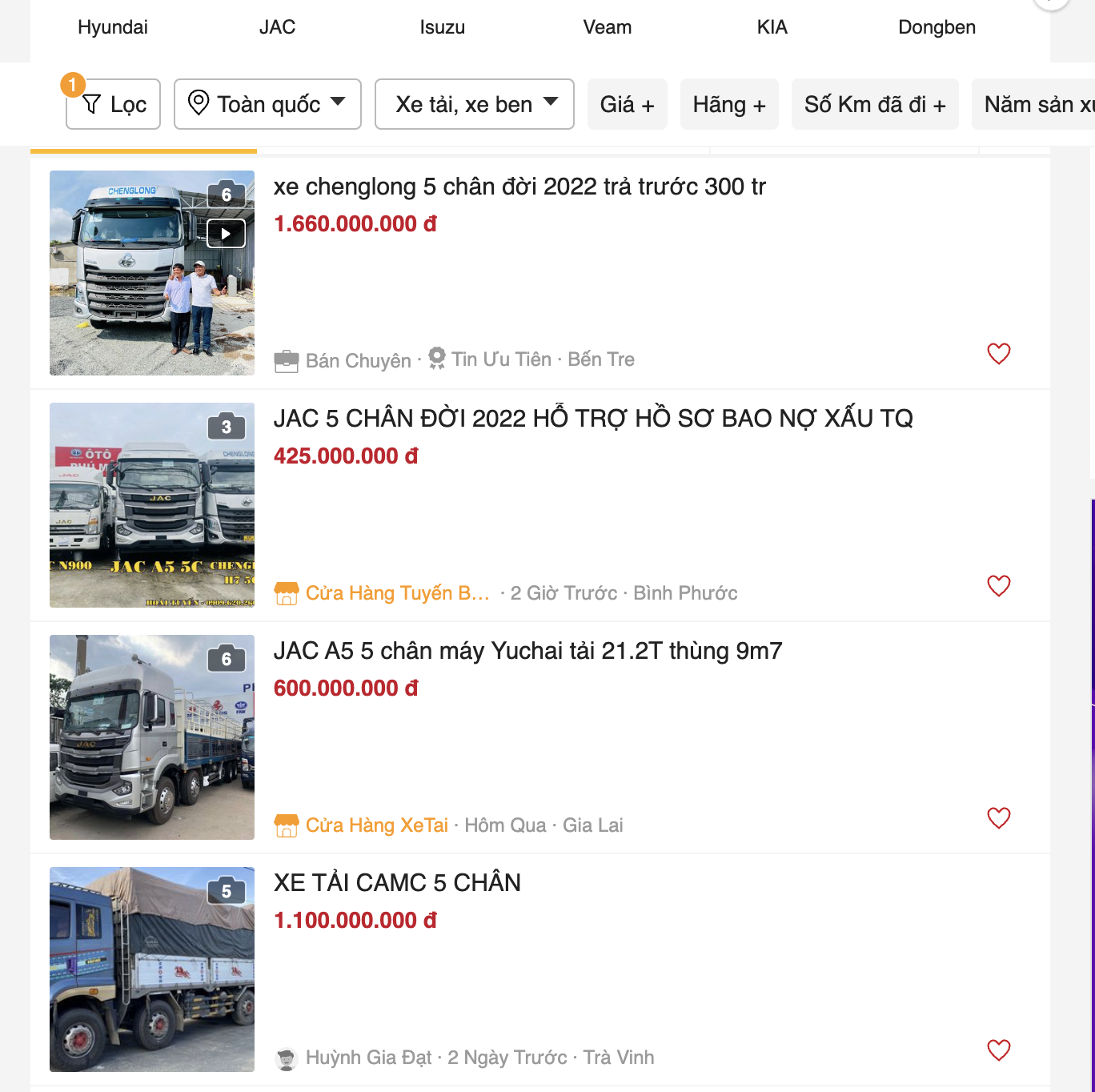Open the Giá + price filter
This screenshot has height=1092, width=1095.
pyautogui.click(x=627, y=104)
